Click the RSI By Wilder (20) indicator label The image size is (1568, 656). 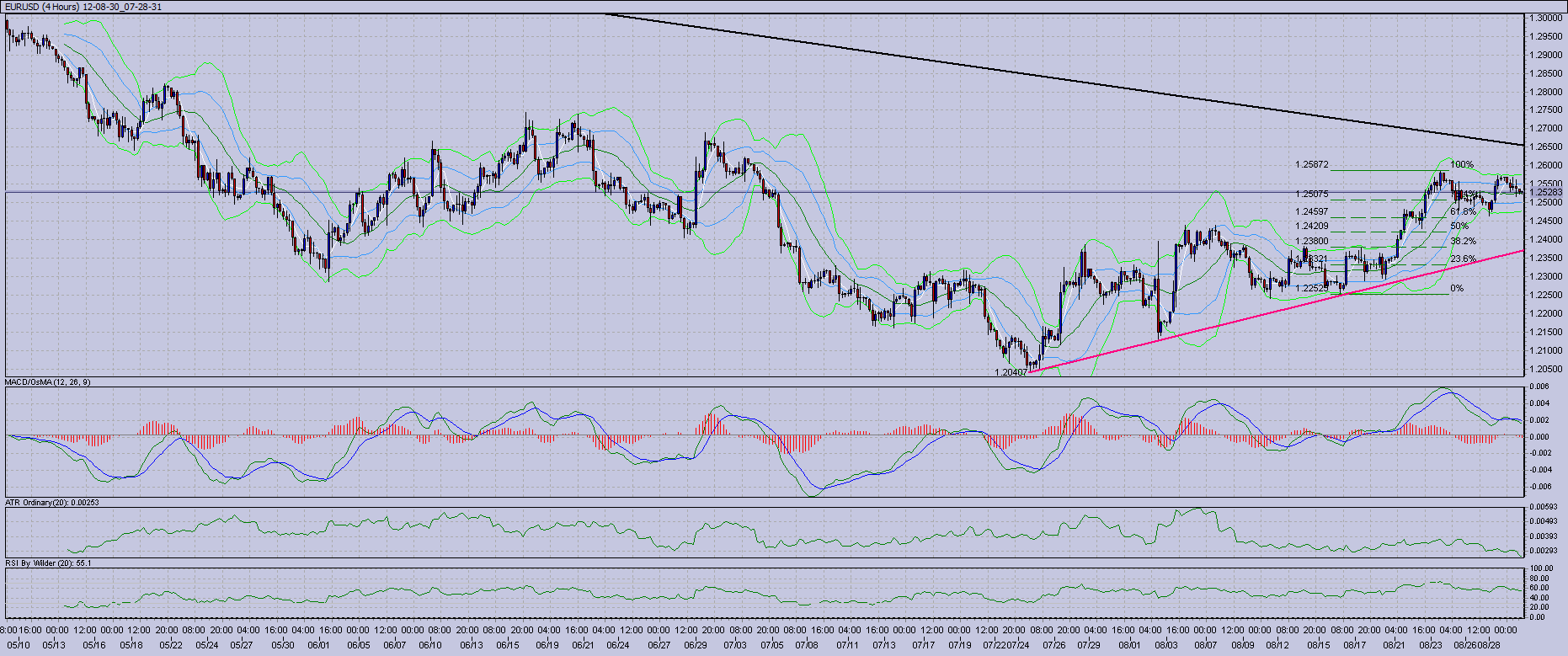pos(48,563)
